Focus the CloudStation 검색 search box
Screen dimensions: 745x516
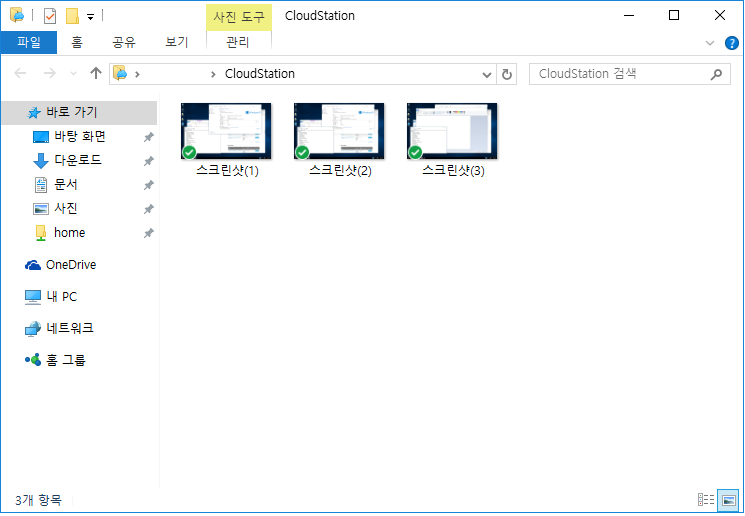630,74
